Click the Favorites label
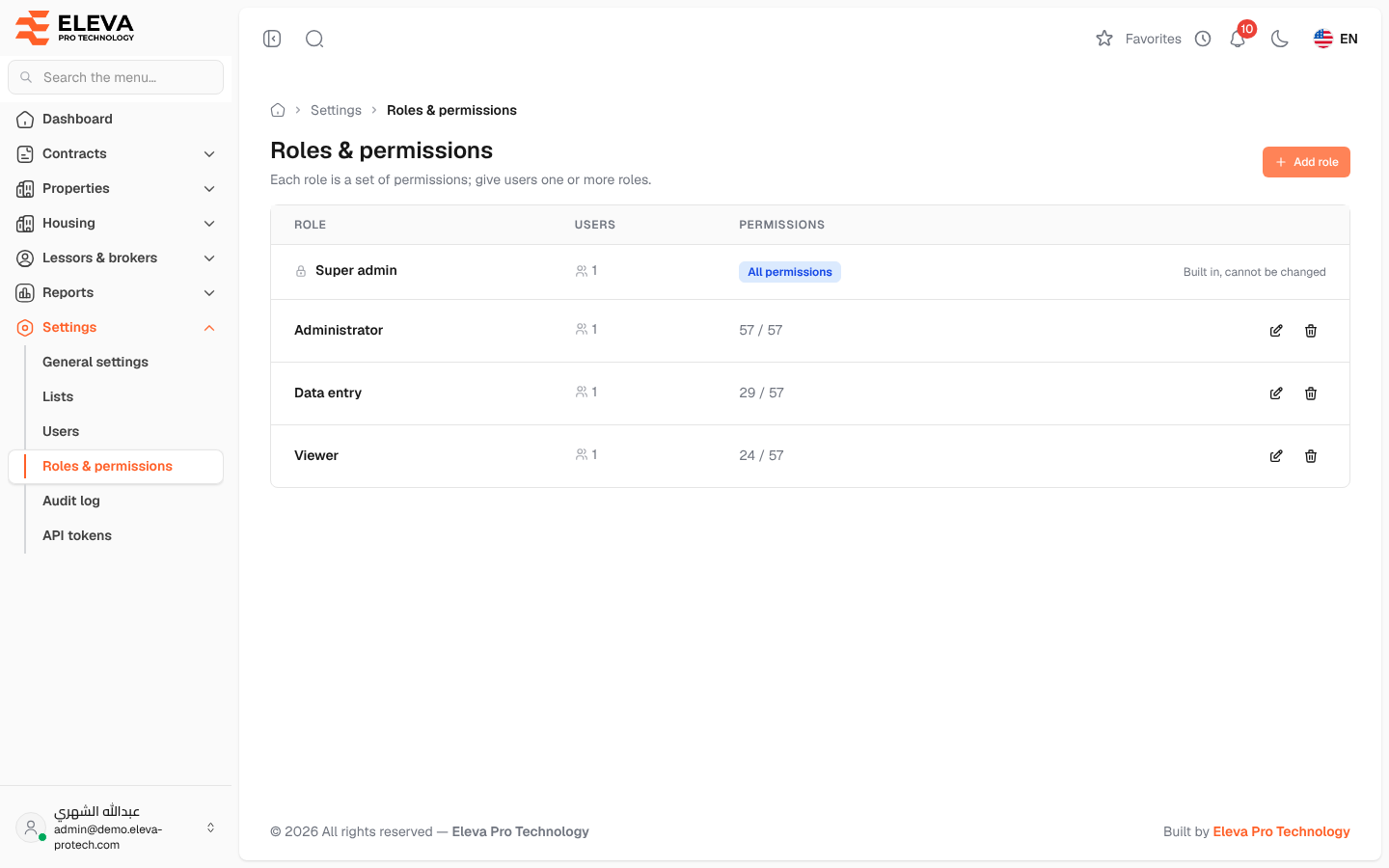This screenshot has width=1389, height=868. 1154,39
